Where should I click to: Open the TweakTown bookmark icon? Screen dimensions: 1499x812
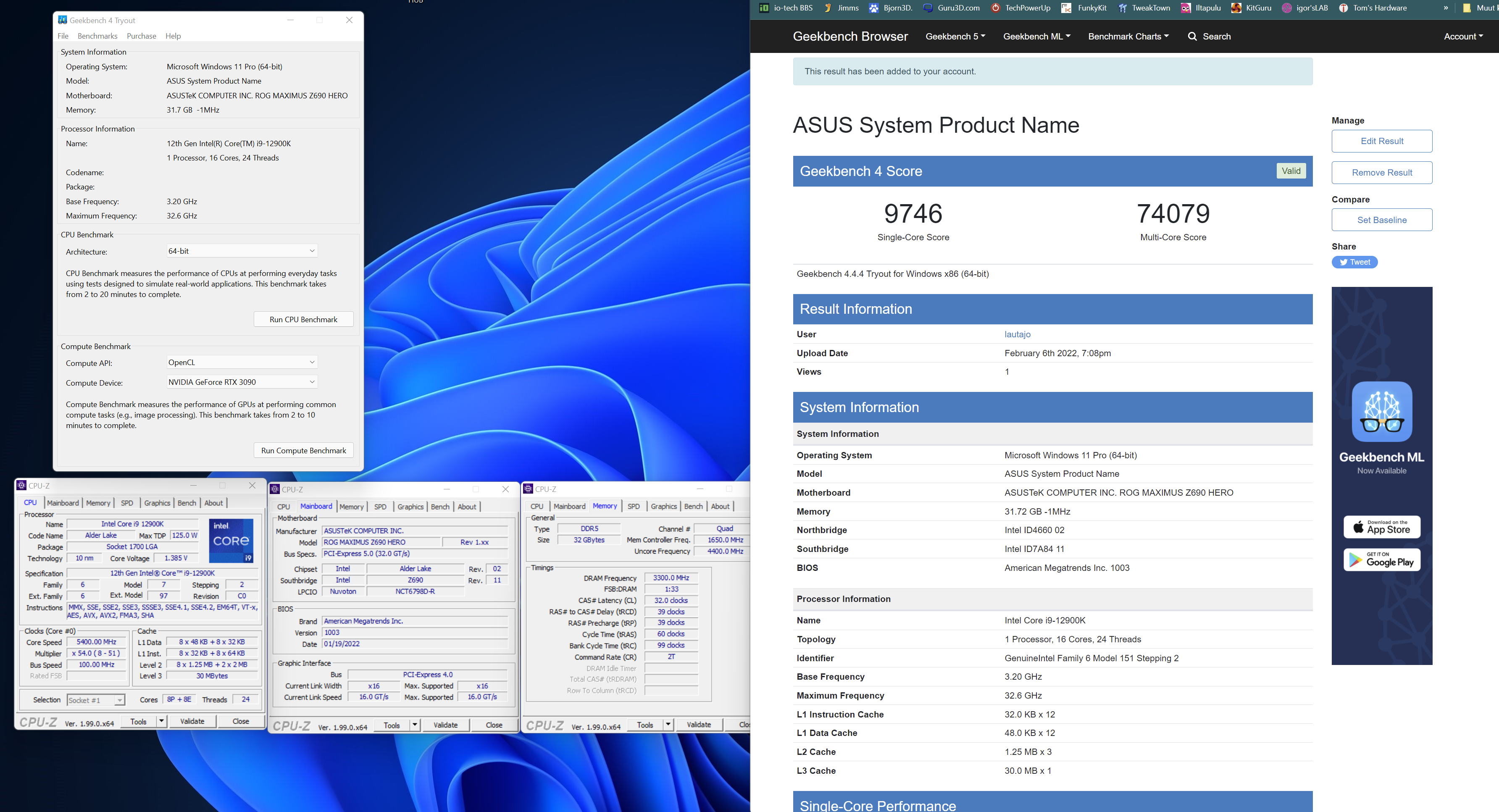(x=1123, y=8)
